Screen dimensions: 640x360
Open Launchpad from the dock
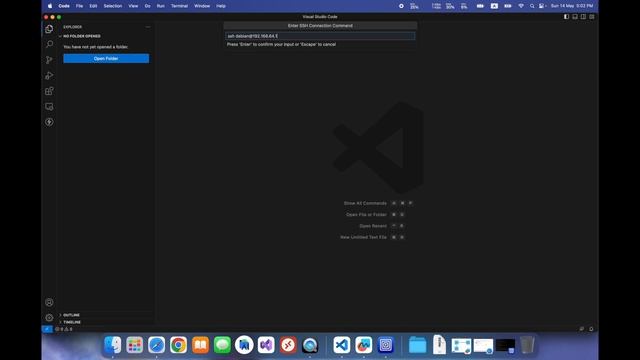pyautogui.click(x=134, y=345)
